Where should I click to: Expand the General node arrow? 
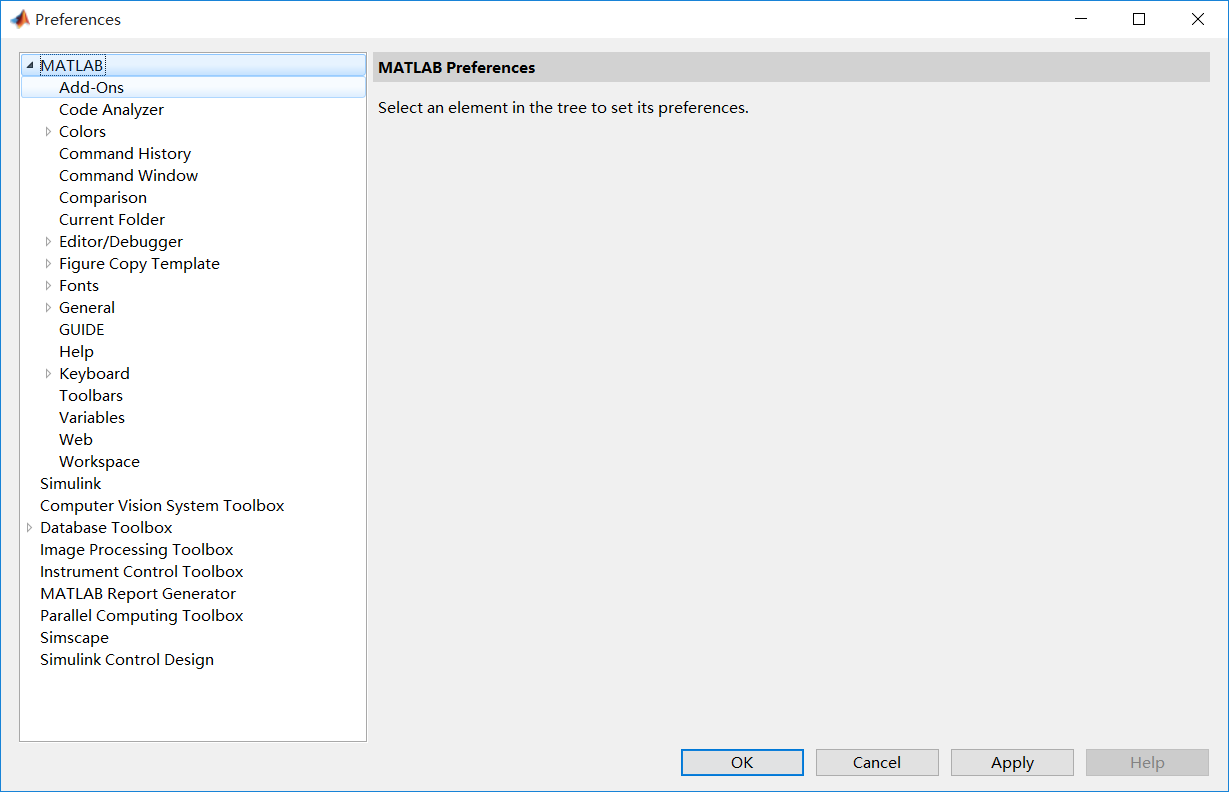coord(48,308)
